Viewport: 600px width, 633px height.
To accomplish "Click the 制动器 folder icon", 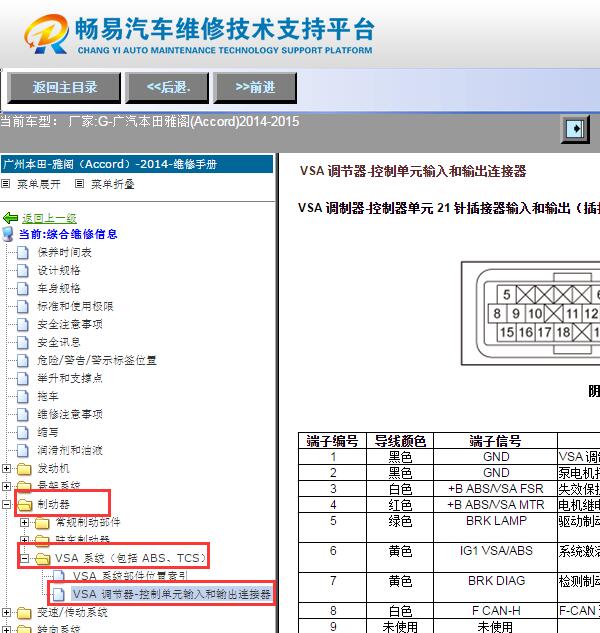I will (x=24, y=505).
